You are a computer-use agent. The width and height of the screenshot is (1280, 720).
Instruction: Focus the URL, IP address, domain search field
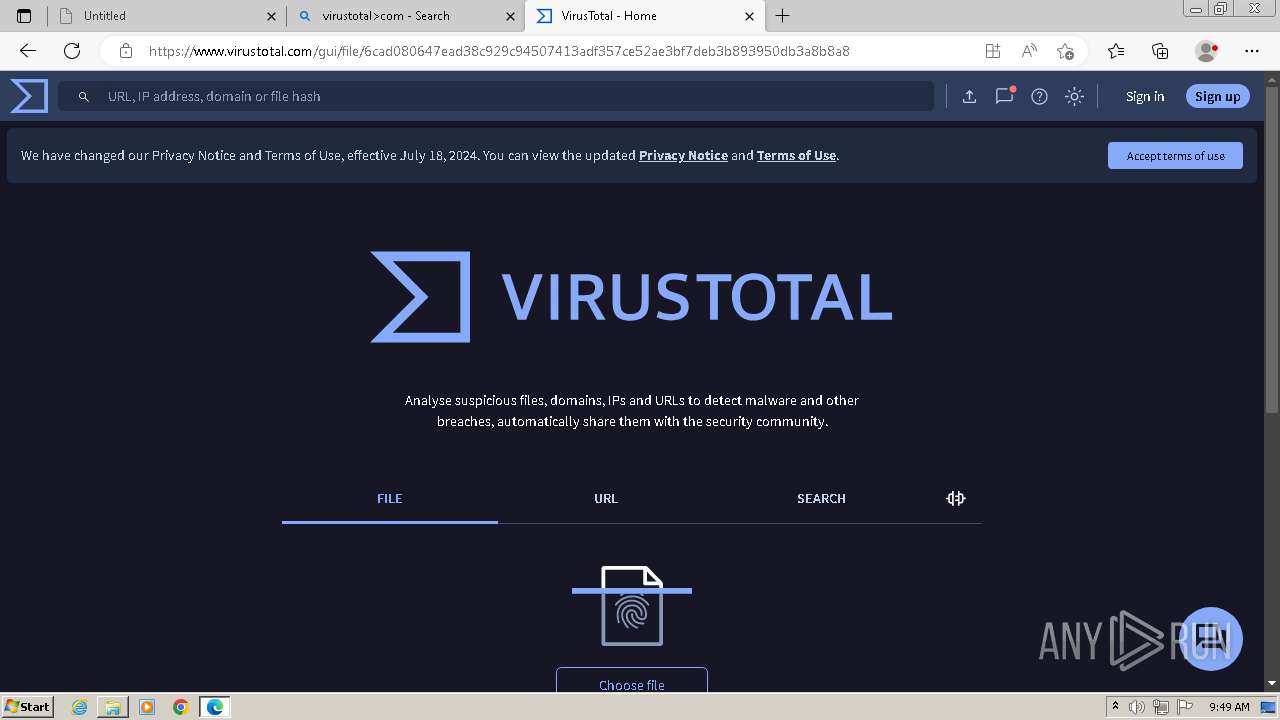[496, 96]
